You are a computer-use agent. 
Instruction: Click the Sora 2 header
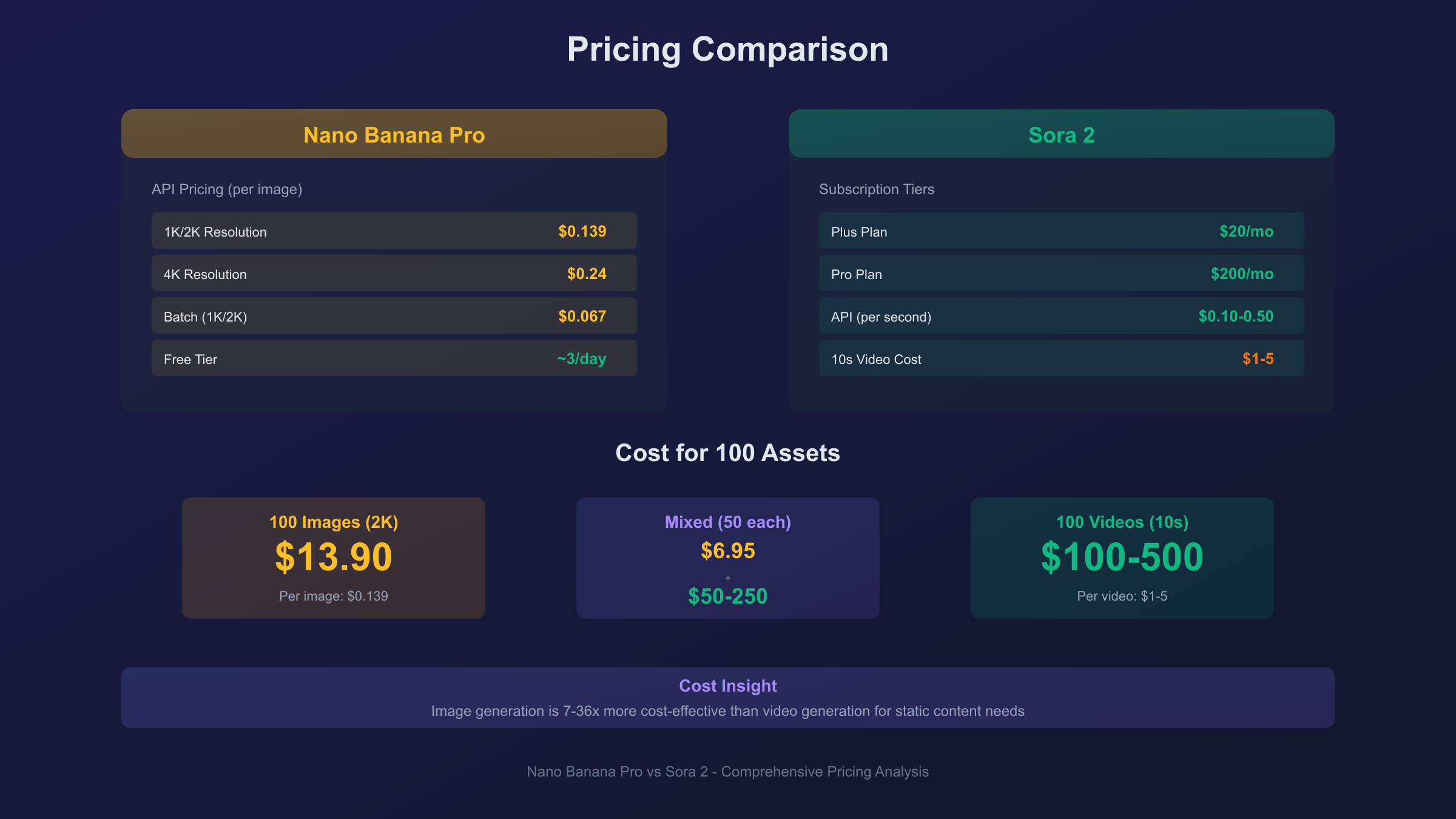tap(1062, 135)
